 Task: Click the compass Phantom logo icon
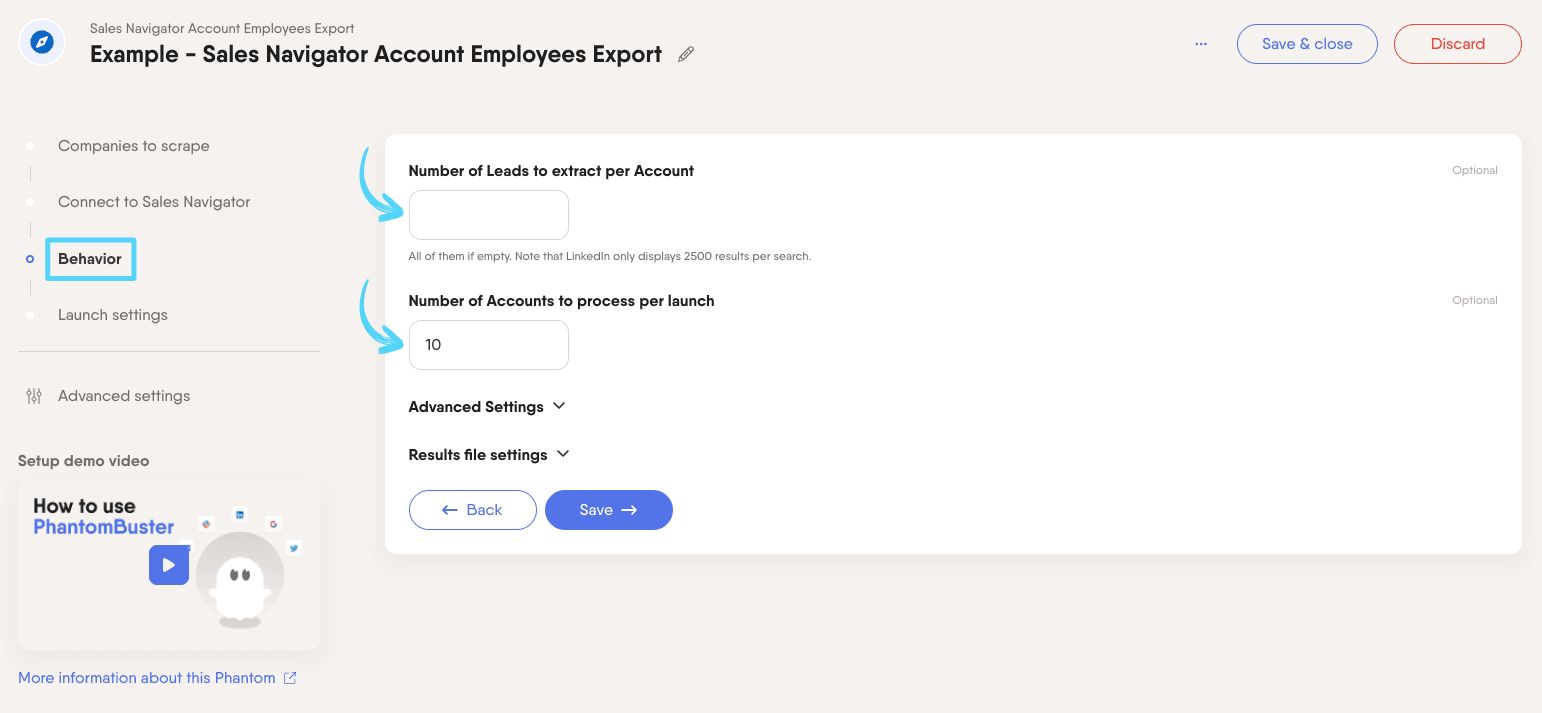coord(42,43)
